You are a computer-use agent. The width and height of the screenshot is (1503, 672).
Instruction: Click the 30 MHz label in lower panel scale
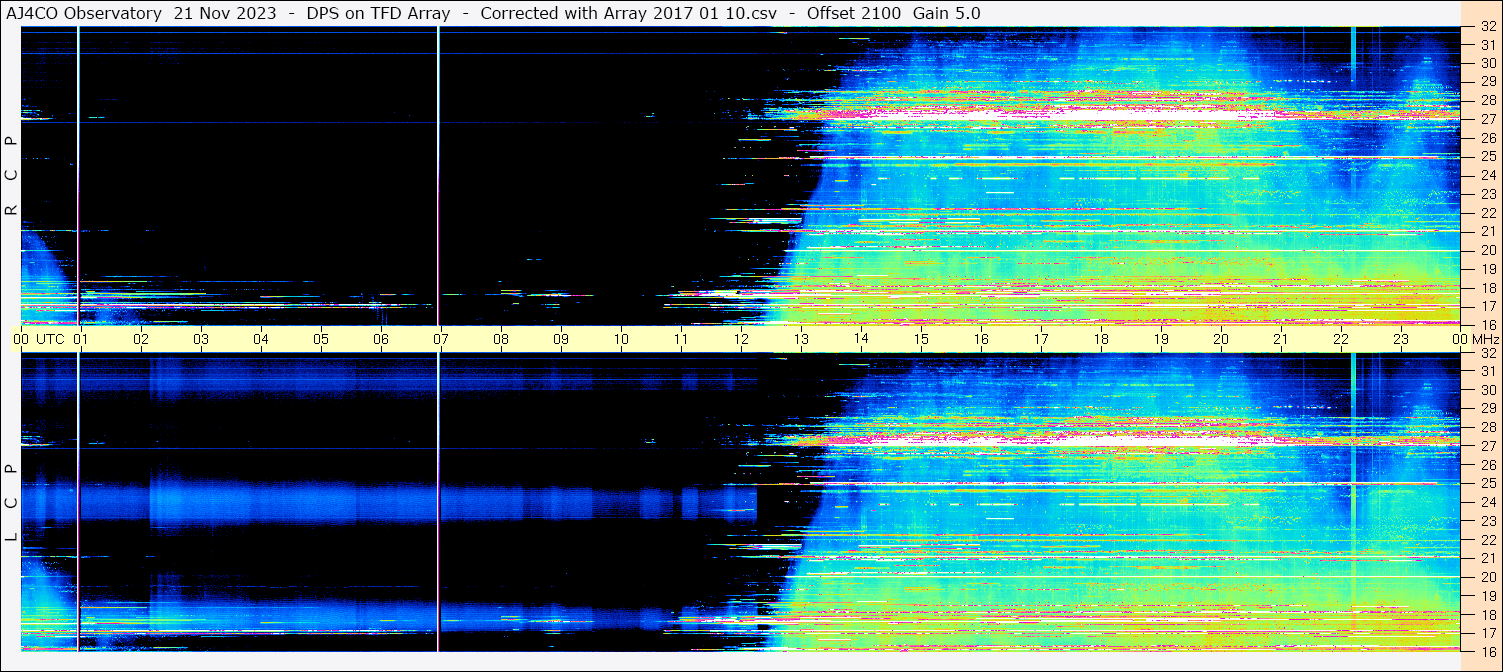1488,390
